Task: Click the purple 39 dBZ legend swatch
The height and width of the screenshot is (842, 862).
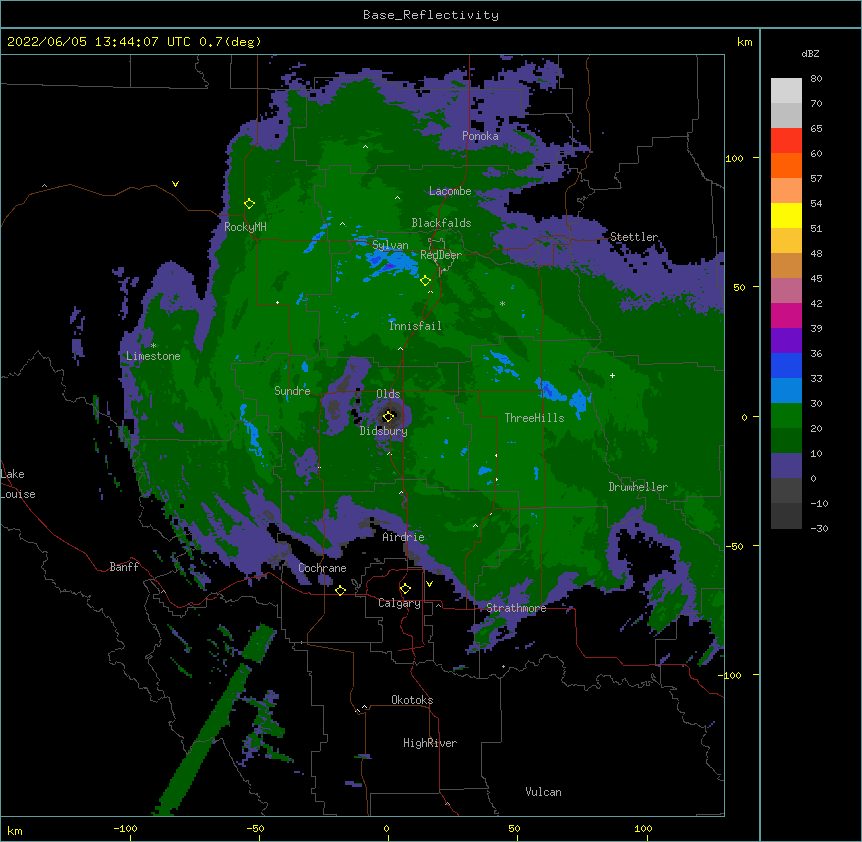Action: (x=786, y=340)
